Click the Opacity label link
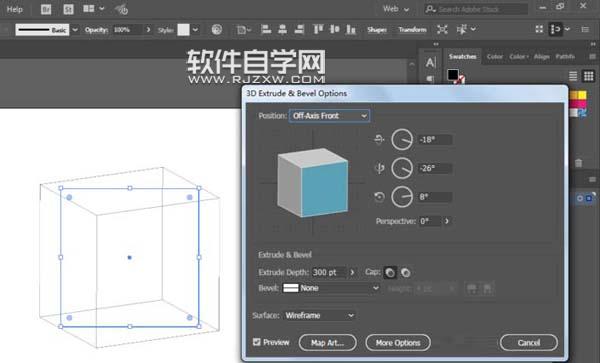The width and height of the screenshot is (600, 363). [x=96, y=29]
